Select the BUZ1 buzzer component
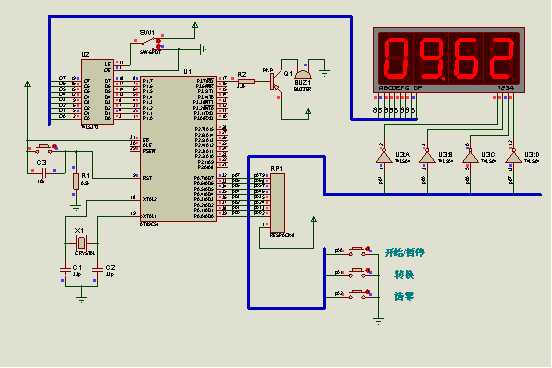Screen dimensions: 552x368 click(x=303, y=75)
